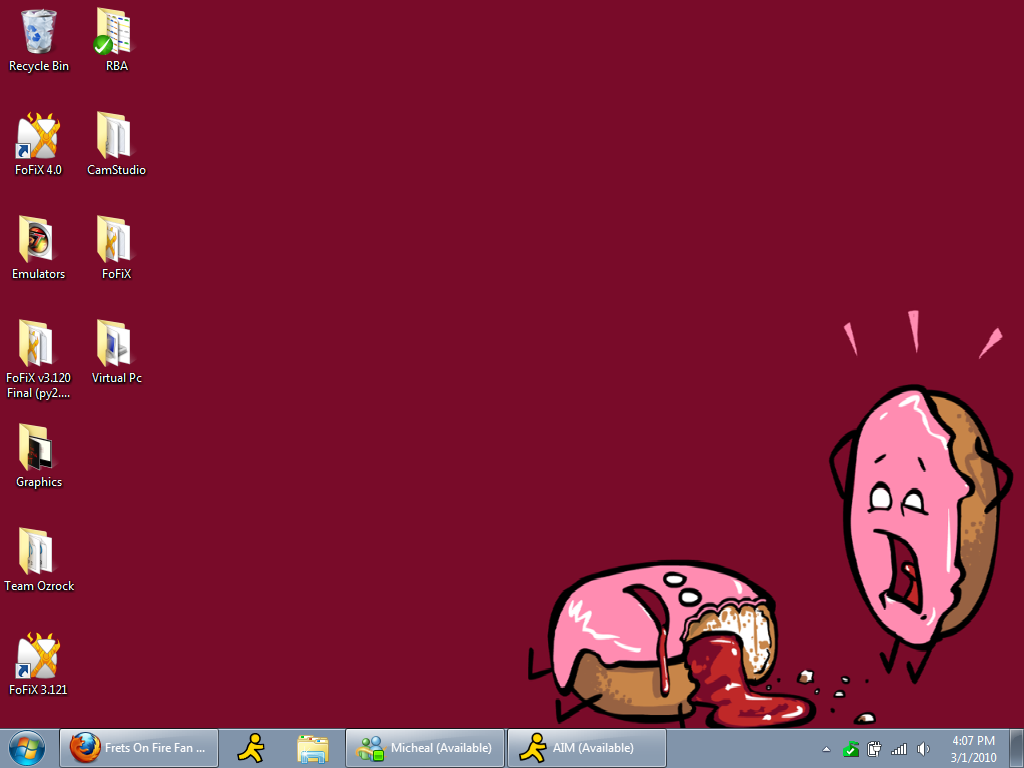1024x768 pixels.
Task: Click the CamStudio label text
Action: pos(116,170)
